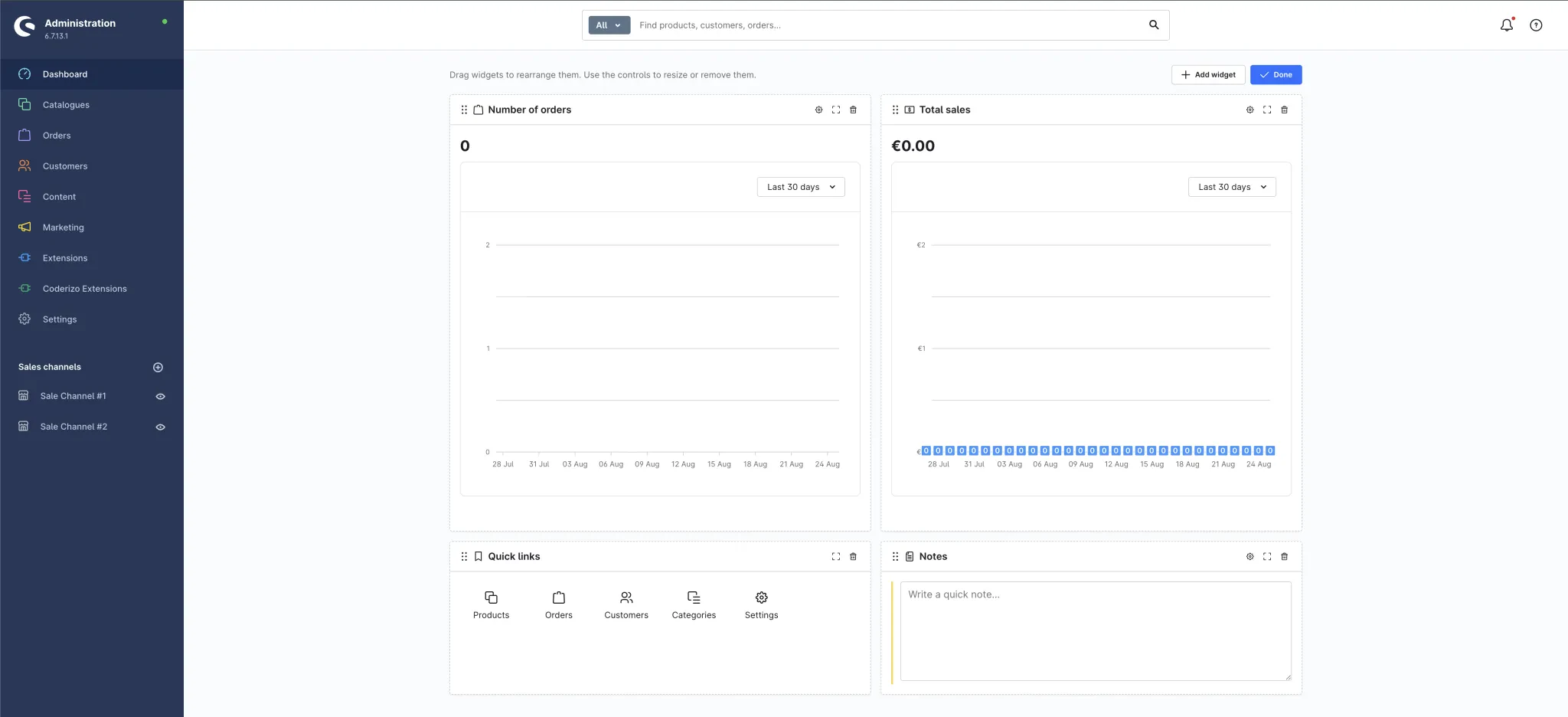Delete the Total sales widget
This screenshot has height=717, width=1568.
[x=1284, y=110]
